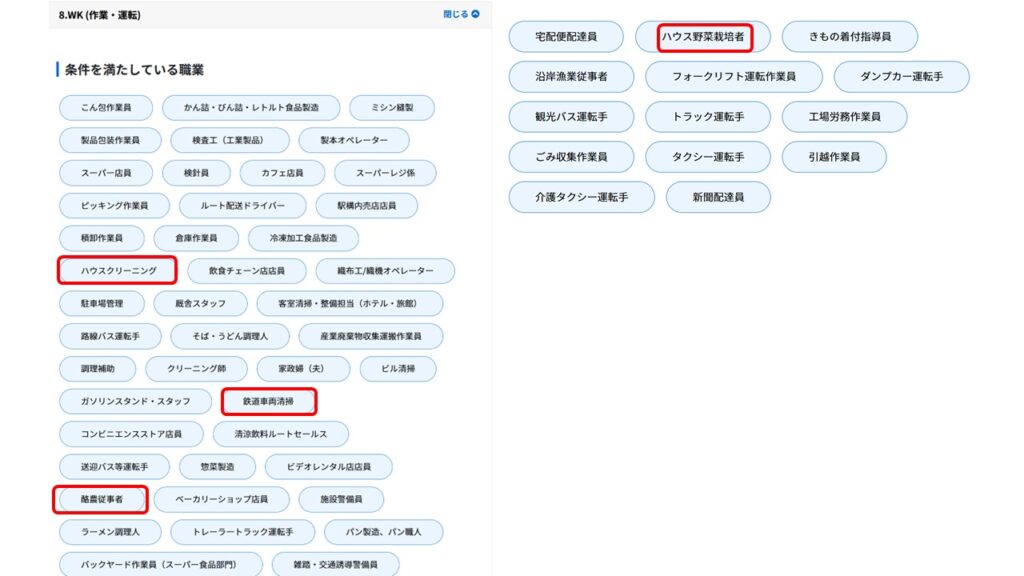Click the フォークリフト運転作業員 tag
The image size is (1024, 576).
tap(733, 77)
